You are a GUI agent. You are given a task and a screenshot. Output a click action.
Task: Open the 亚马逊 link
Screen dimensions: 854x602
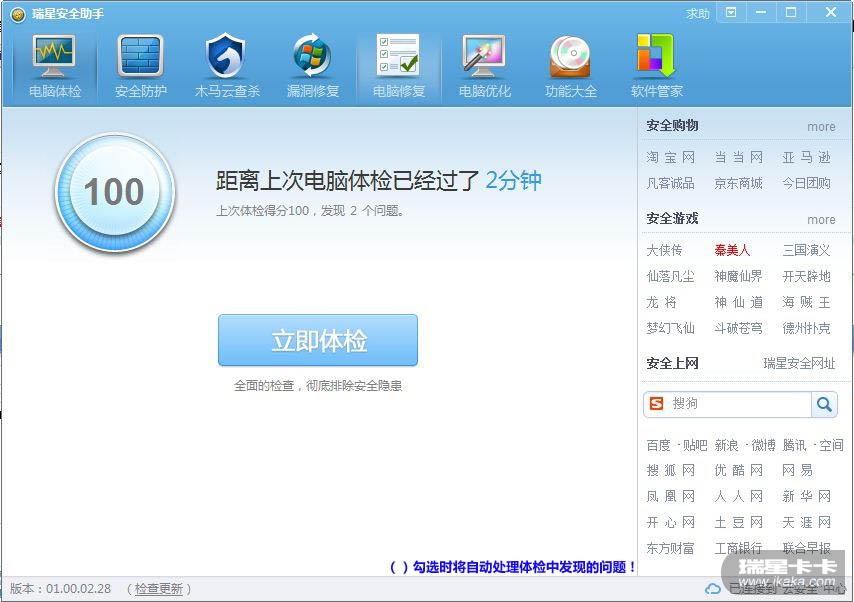(807, 157)
